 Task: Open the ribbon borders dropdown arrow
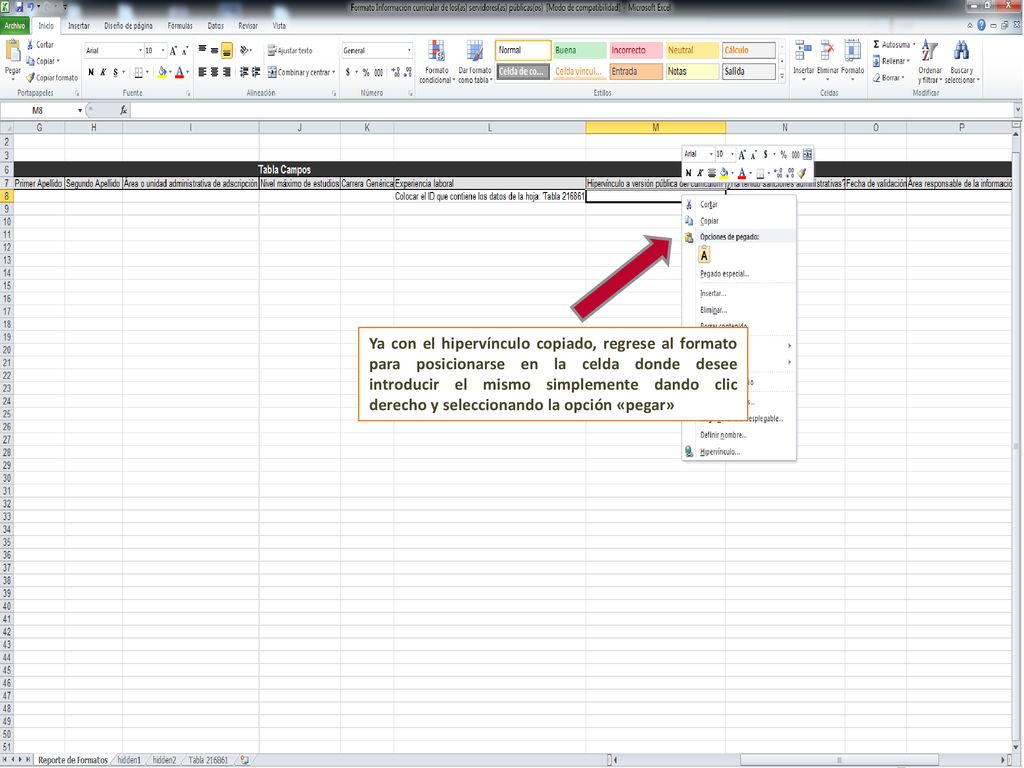(x=148, y=72)
